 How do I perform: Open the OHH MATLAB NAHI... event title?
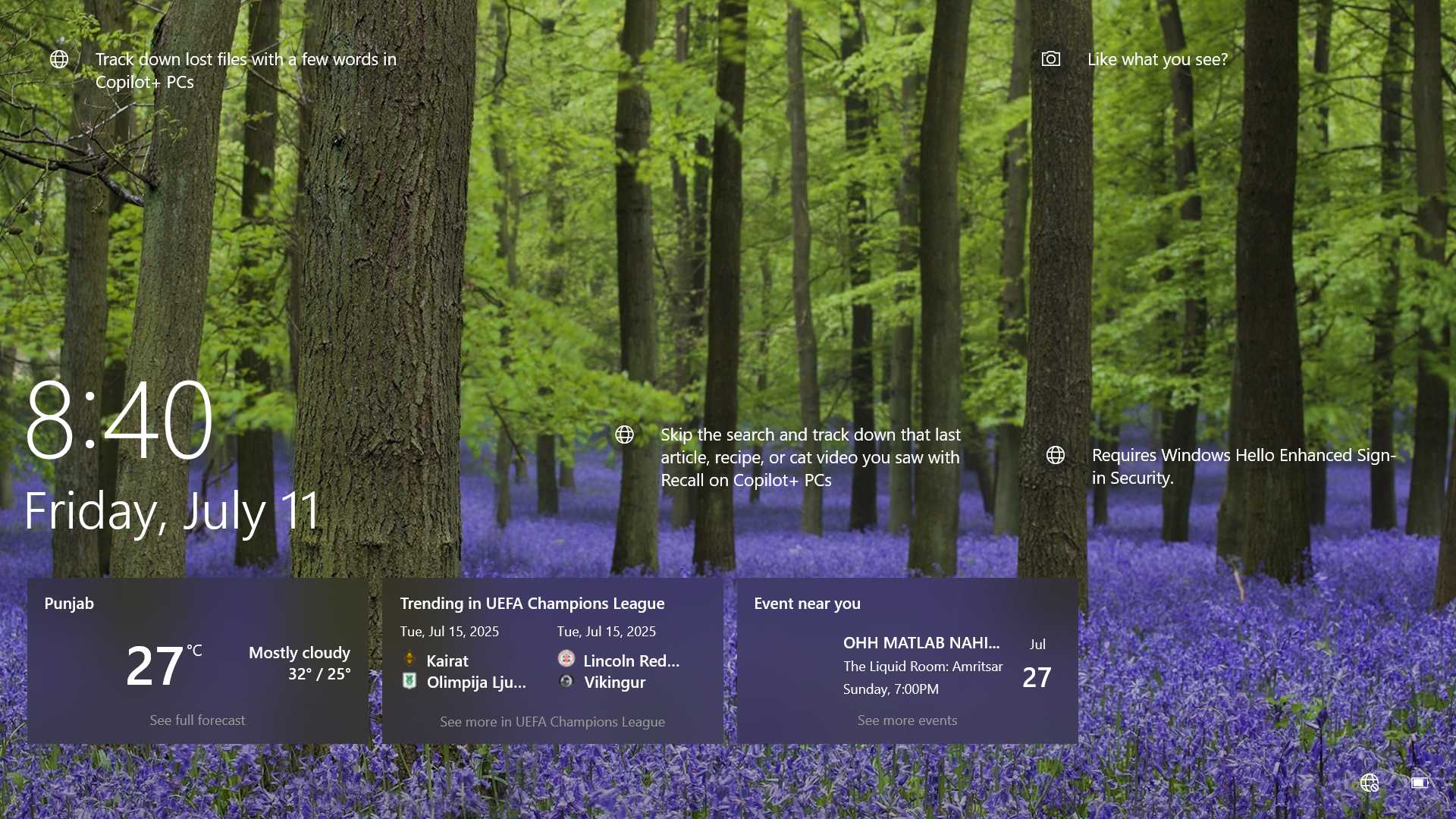click(921, 642)
